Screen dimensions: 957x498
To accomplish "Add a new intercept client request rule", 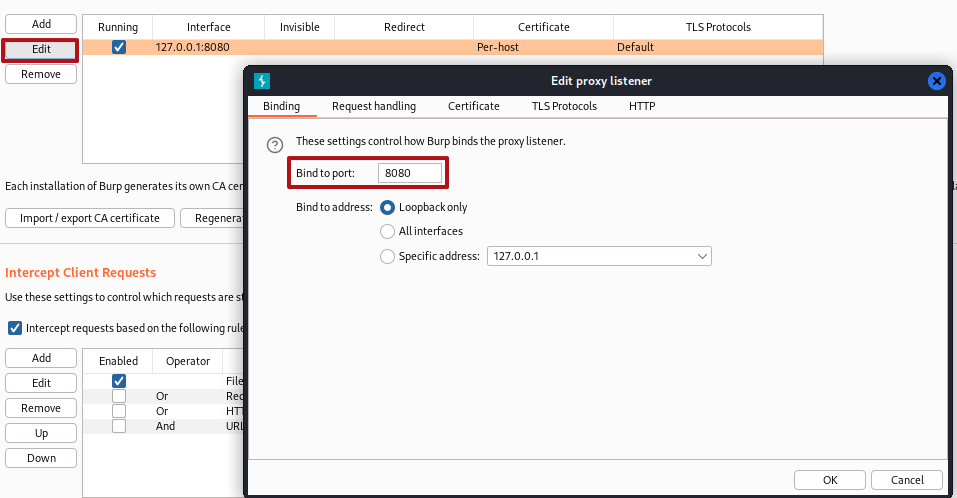I will pyautogui.click(x=41, y=358).
